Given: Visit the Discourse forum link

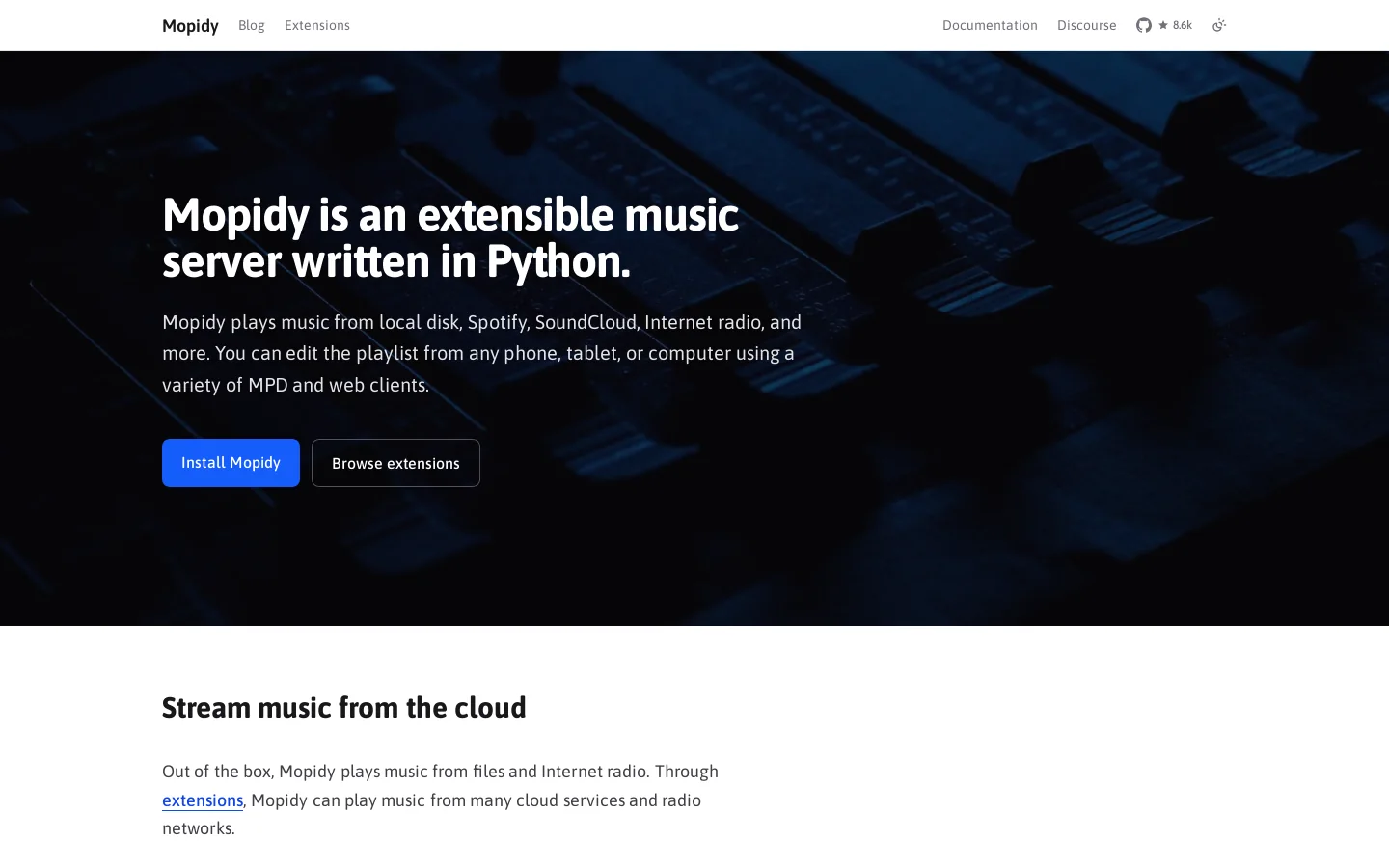Looking at the screenshot, I should pos(1087,25).
